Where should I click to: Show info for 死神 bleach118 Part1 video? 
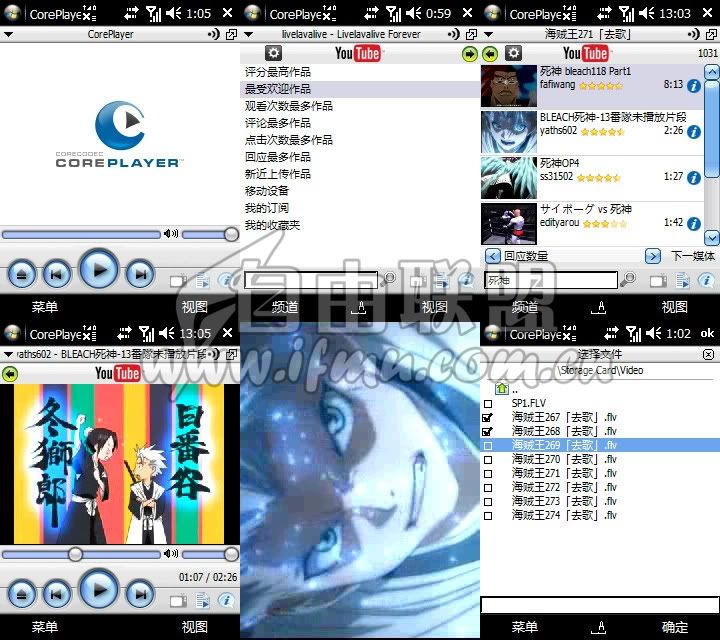point(694,86)
